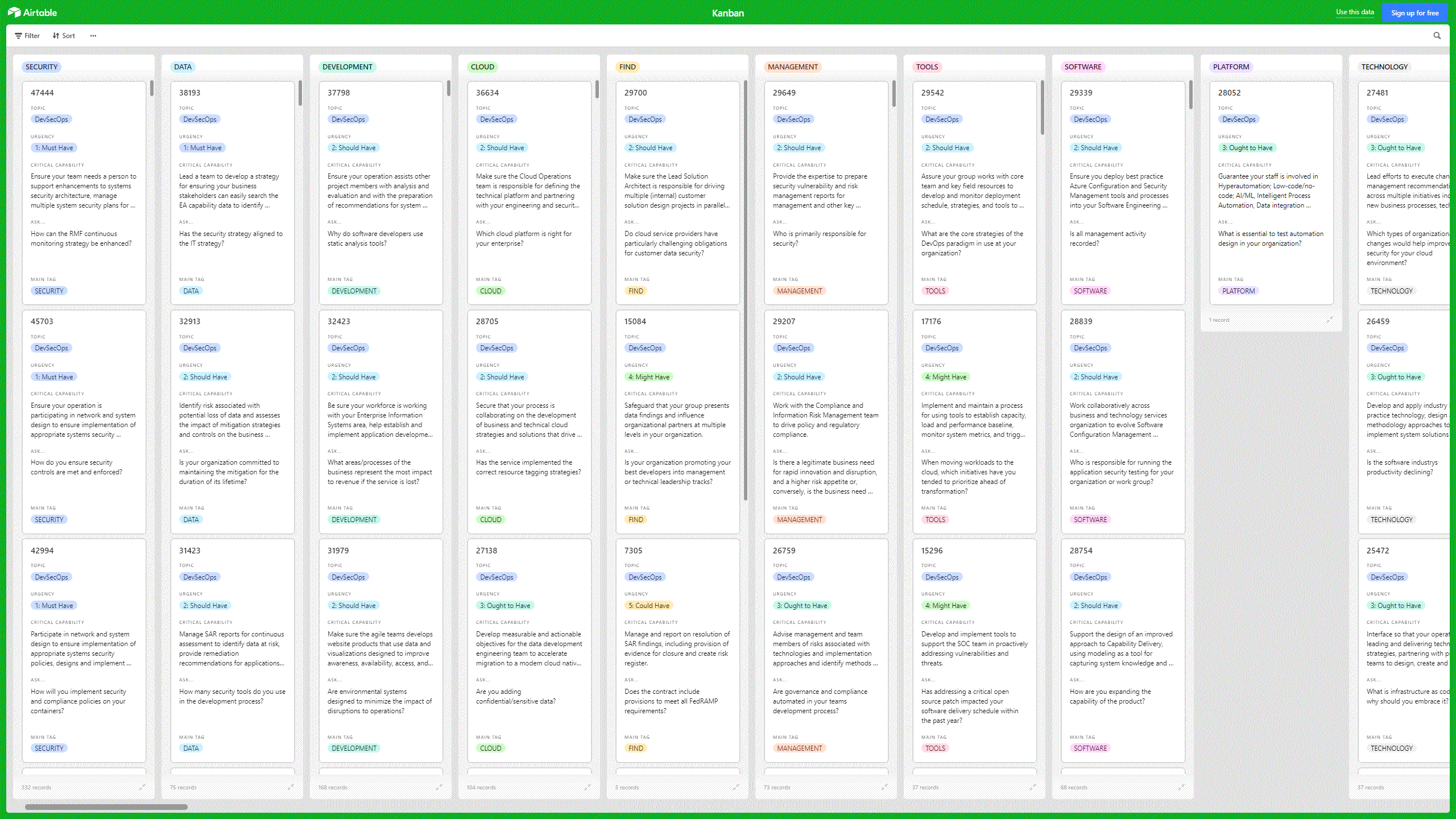
Task: Click the Kanban view title
Action: tap(728, 13)
